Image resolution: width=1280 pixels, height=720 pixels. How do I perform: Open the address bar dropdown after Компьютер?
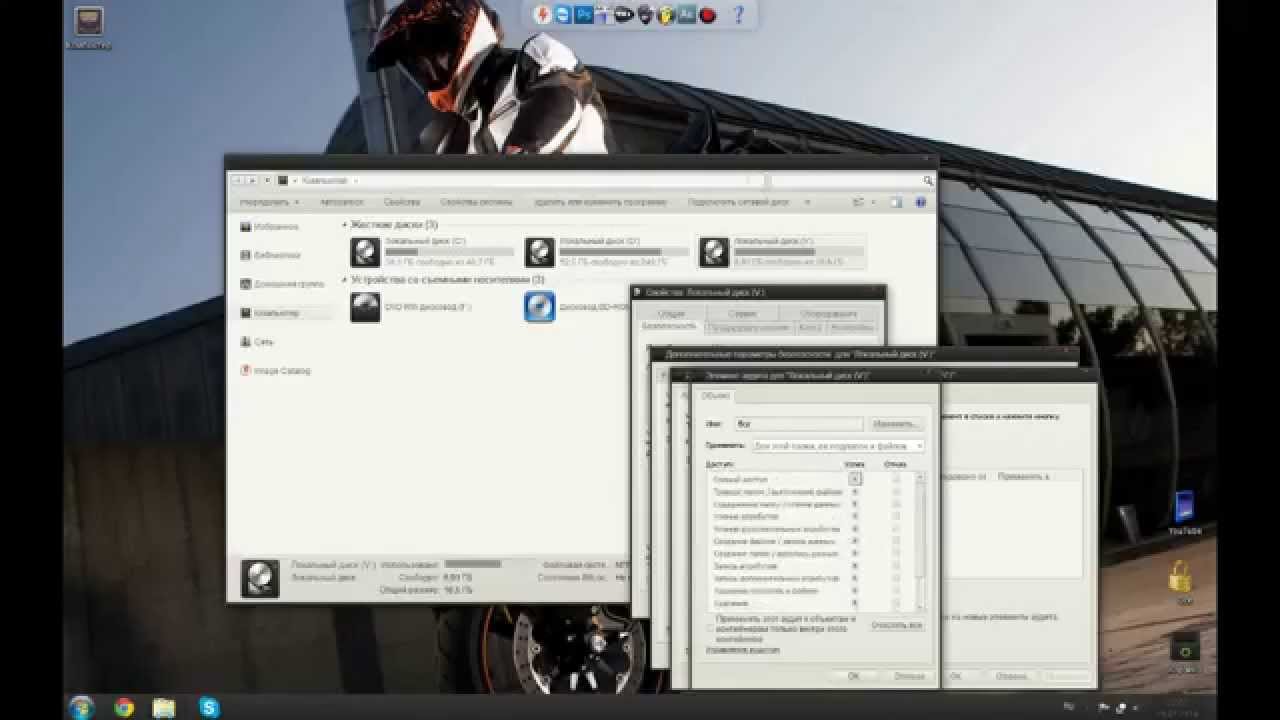pos(355,181)
